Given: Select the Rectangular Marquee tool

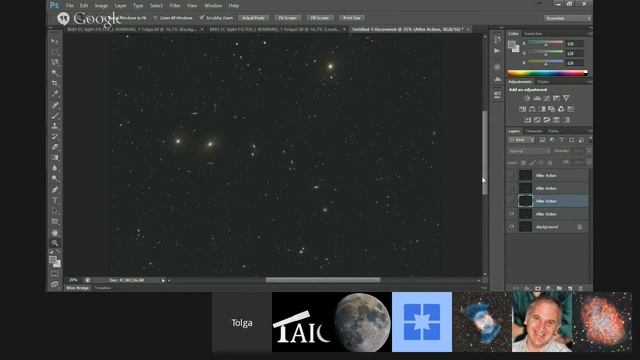Looking at the screenshot, I should pos(54,52).
